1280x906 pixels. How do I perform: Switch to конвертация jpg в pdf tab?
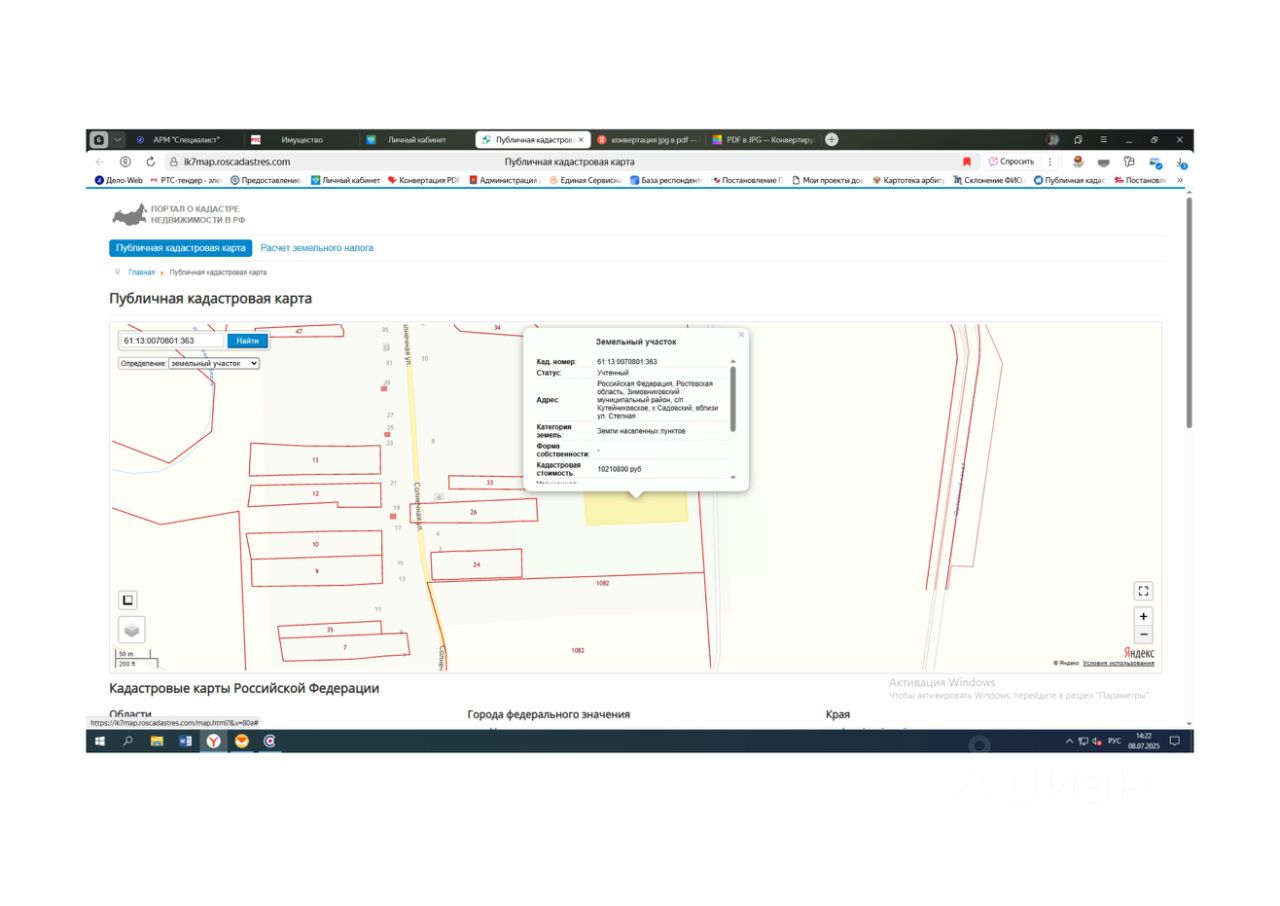click(649, 140)
